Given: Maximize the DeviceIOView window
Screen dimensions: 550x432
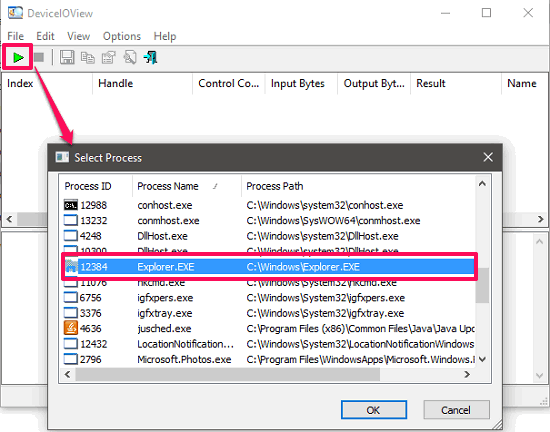Looking at the screenshot, I should pyautogui.click(x=486, y=13).
